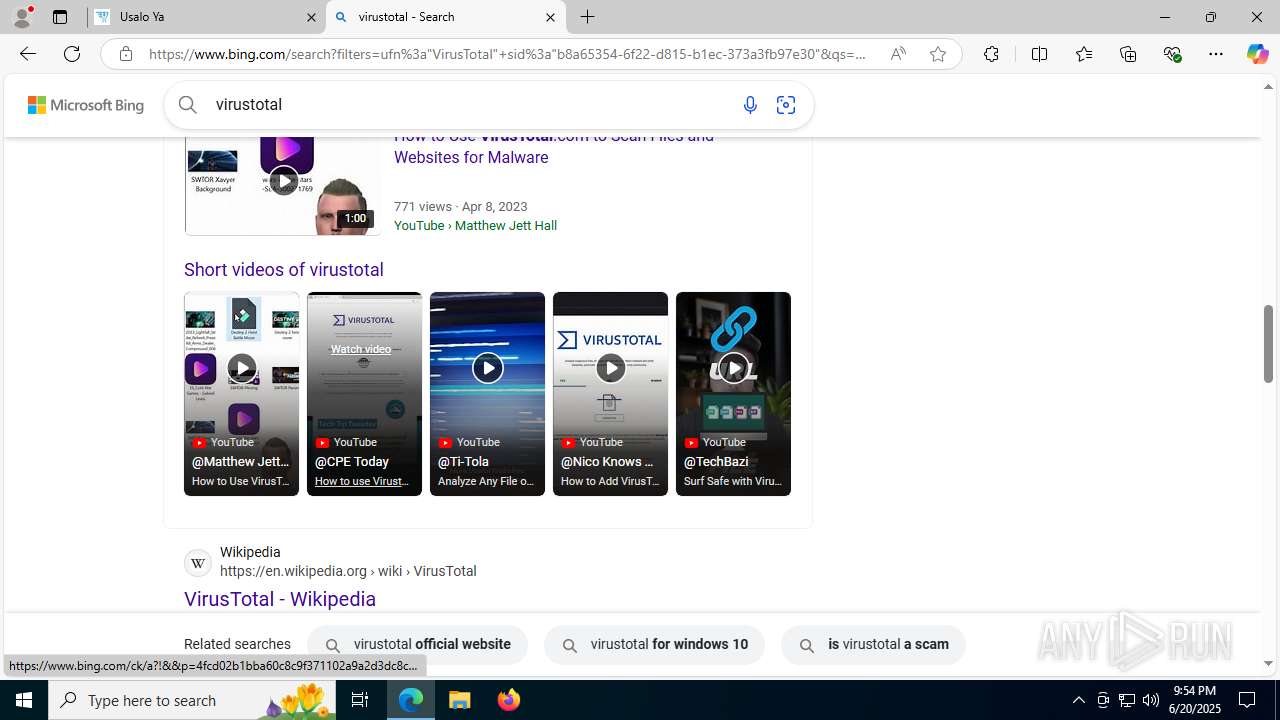
Task: Open the Collections icon
Action: click(1128, 54)
